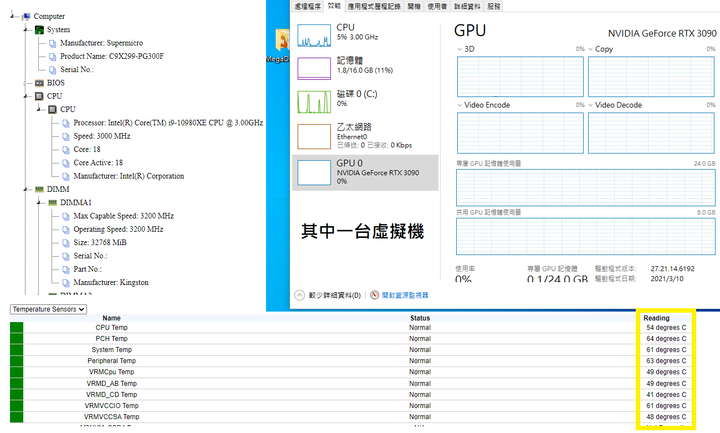Click the DIMMA1 memory stick icon
Image resolution: width=720 pixels, height=433 pixels.
click(x=53, y=202)
